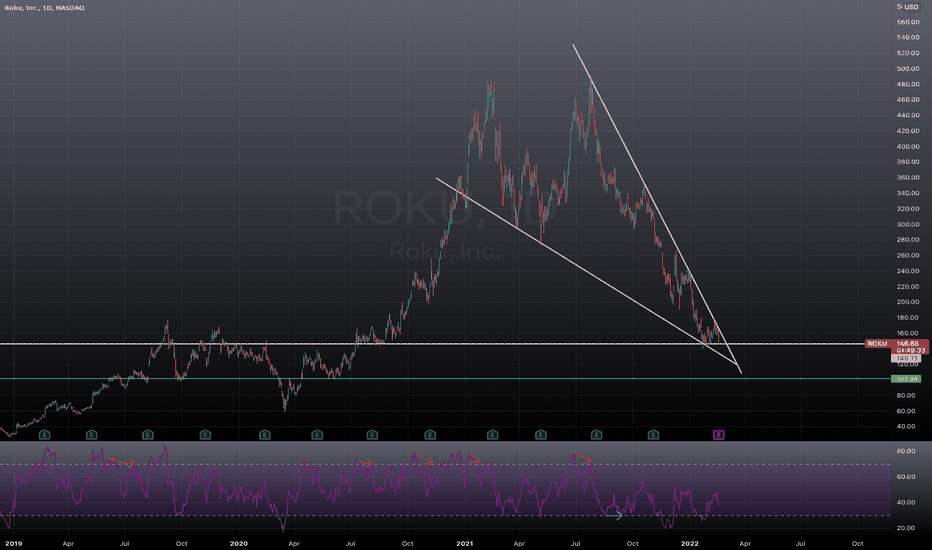The width and height of the screenshot is (932, 550).
Task: Click the 80.00 RSI scale label
Action: (906, 451)
